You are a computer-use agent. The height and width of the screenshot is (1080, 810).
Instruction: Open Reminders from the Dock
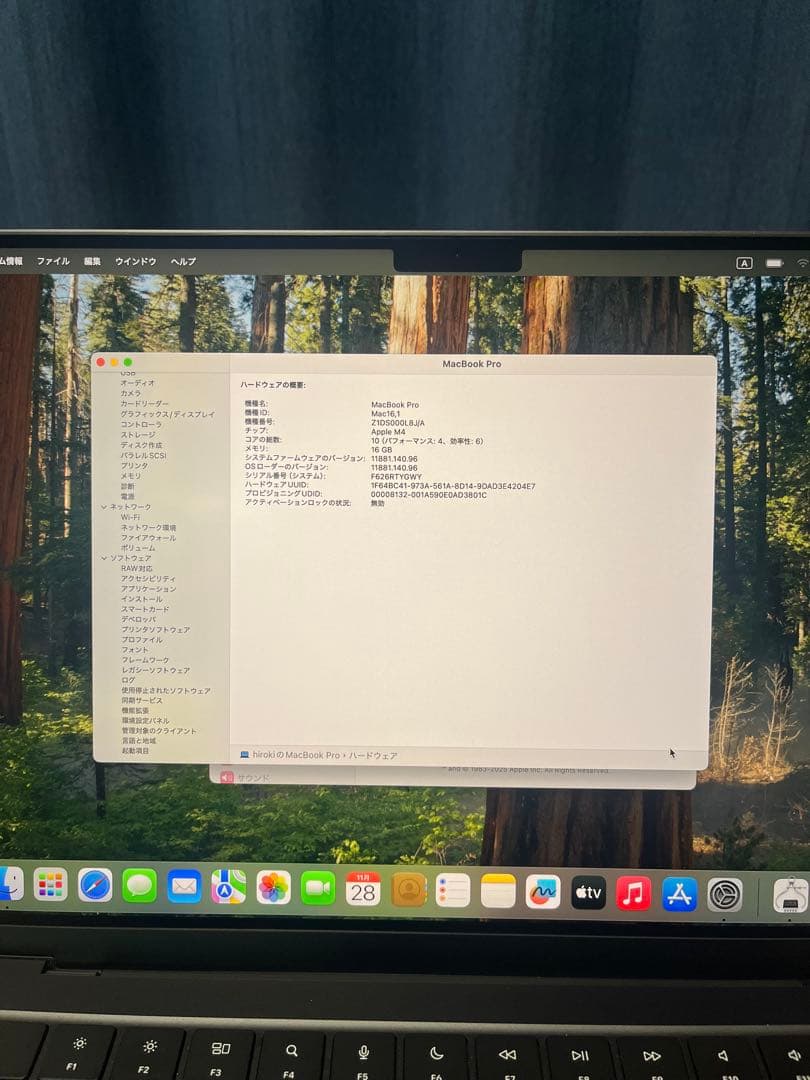(x=453, y=891)
